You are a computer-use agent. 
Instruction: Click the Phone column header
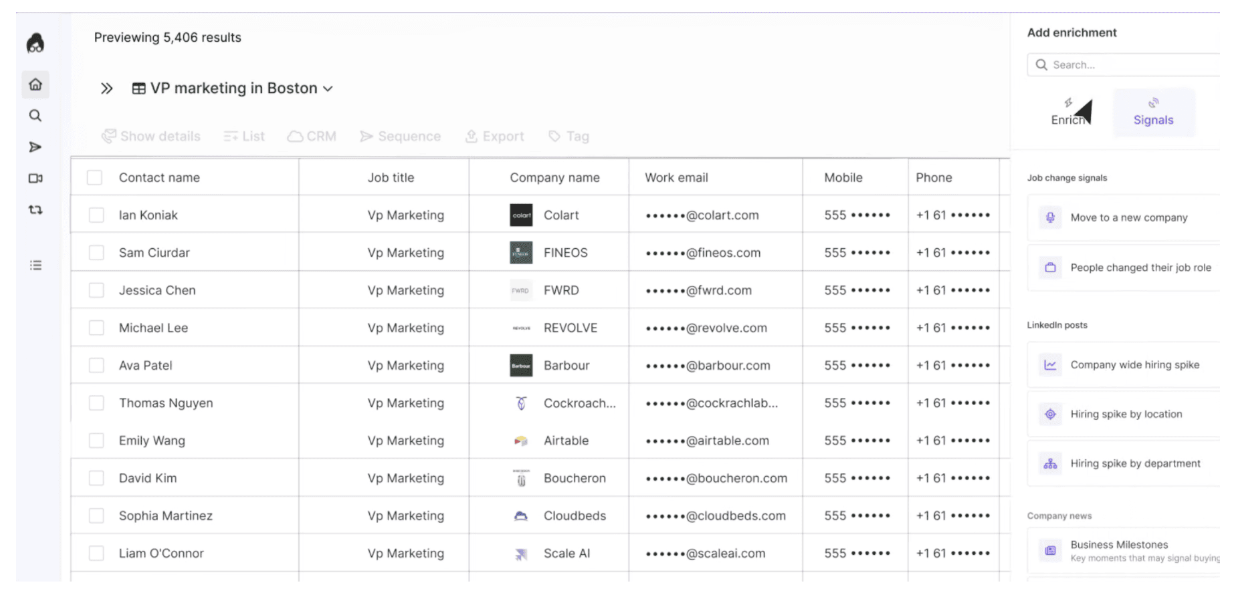tap(934, 178)
